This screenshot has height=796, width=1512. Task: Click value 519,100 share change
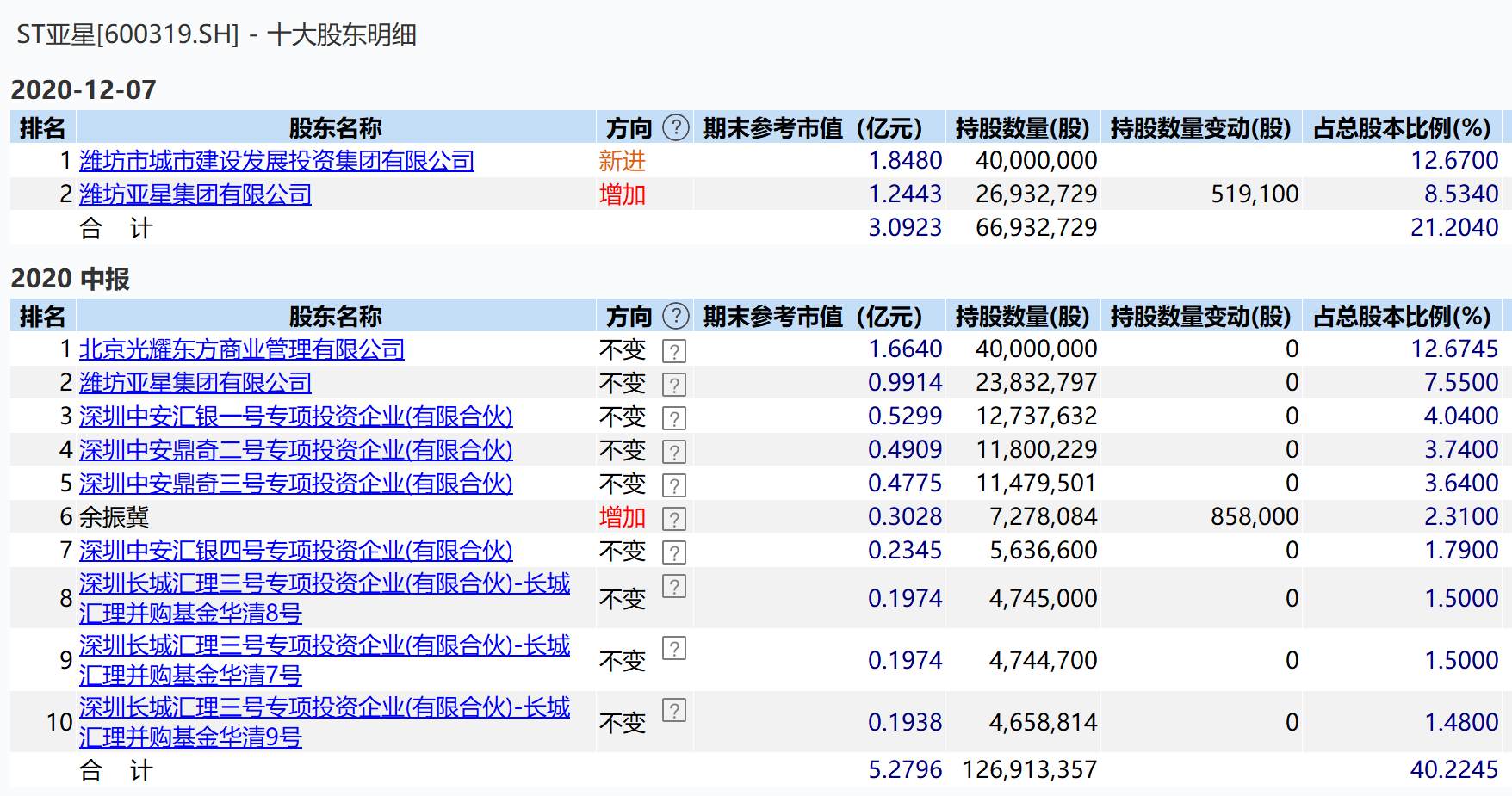[1255, 194]
